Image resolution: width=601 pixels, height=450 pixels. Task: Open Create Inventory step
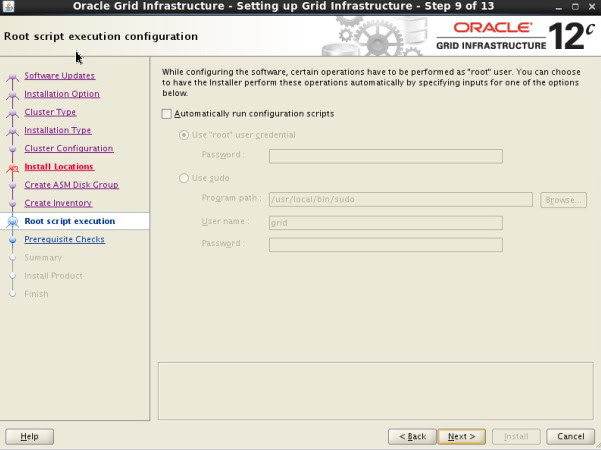(58, 203)
